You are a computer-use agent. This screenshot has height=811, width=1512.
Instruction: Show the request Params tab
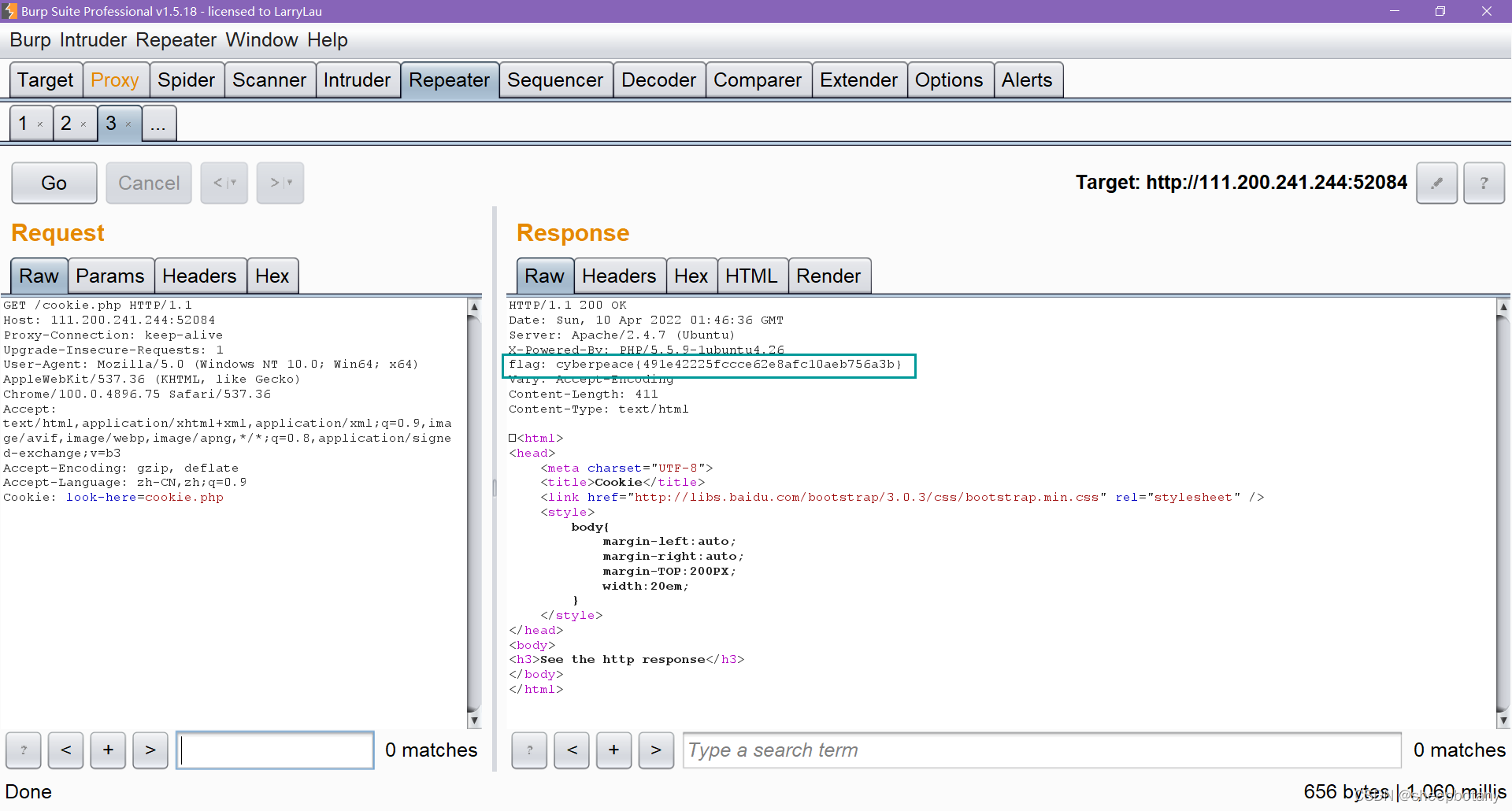(110, 276)
